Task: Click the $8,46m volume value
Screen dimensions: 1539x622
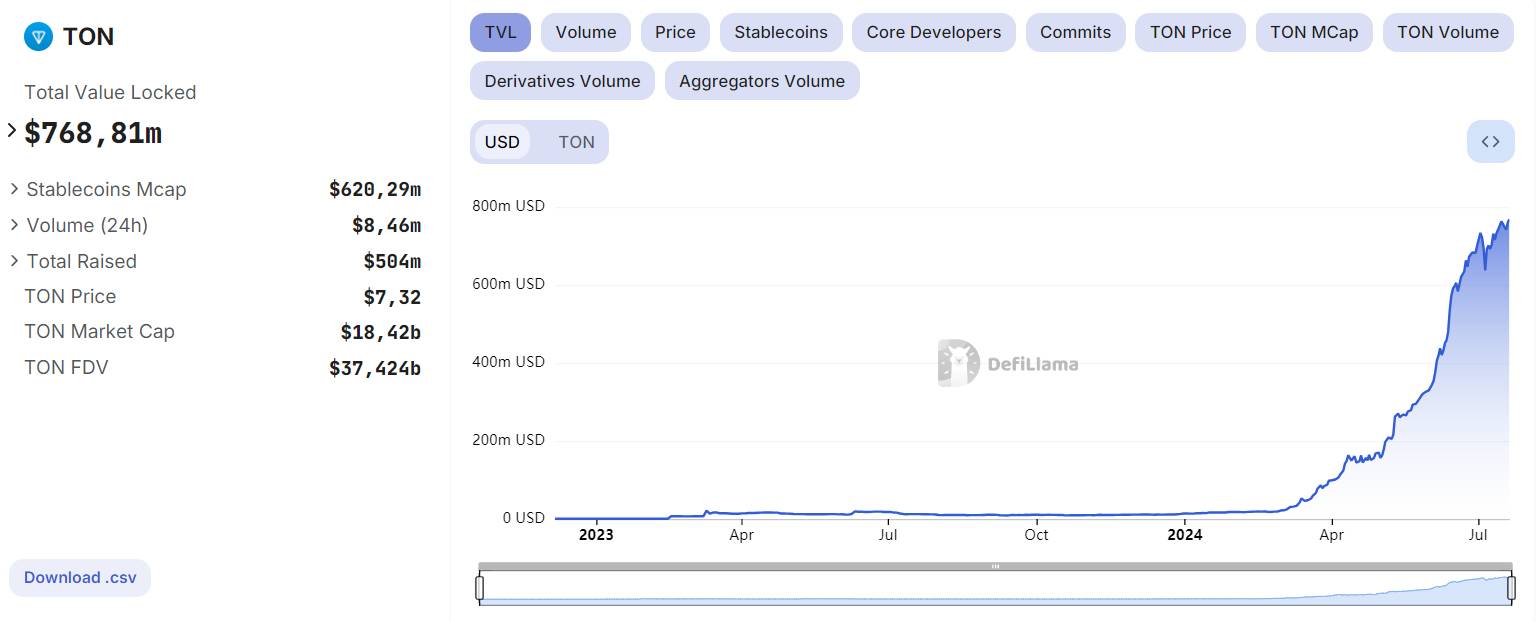Action: (386, 225)
